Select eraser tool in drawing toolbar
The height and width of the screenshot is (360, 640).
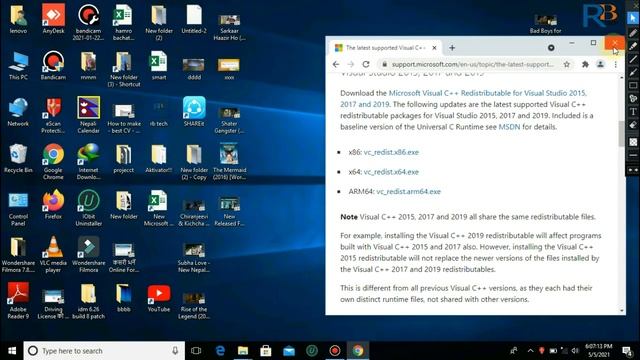click(633, 124)
